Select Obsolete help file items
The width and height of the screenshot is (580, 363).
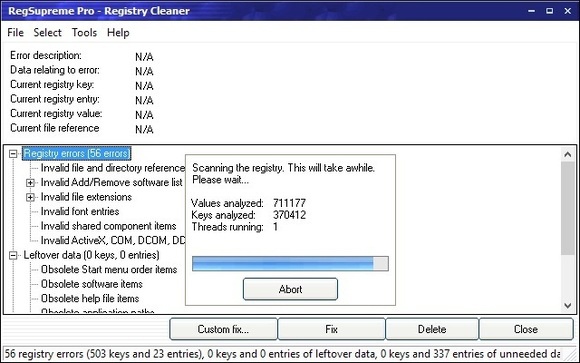[90, 298]
